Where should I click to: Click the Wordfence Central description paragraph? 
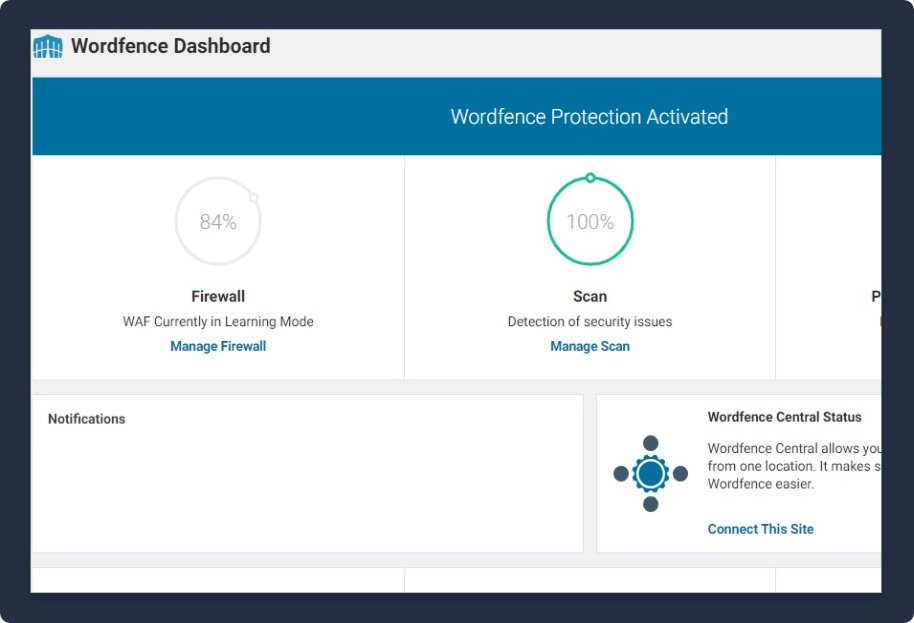pyautogui.click(x=792, y=466)
